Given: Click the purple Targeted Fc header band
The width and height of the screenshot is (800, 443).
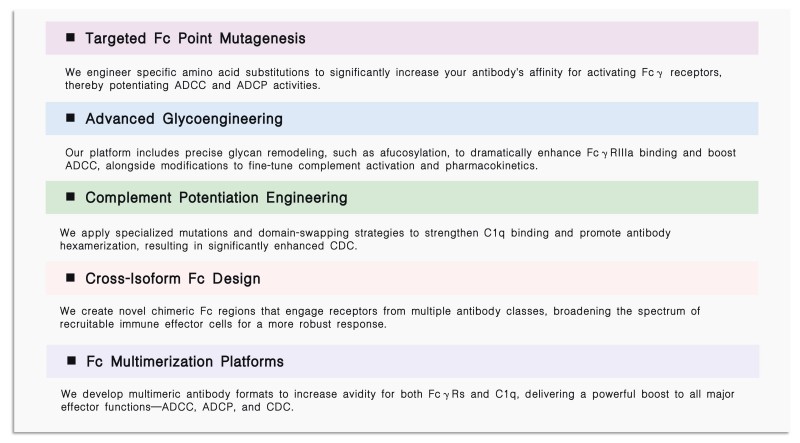Looking at the screenshot, I should tap(402, 38).
